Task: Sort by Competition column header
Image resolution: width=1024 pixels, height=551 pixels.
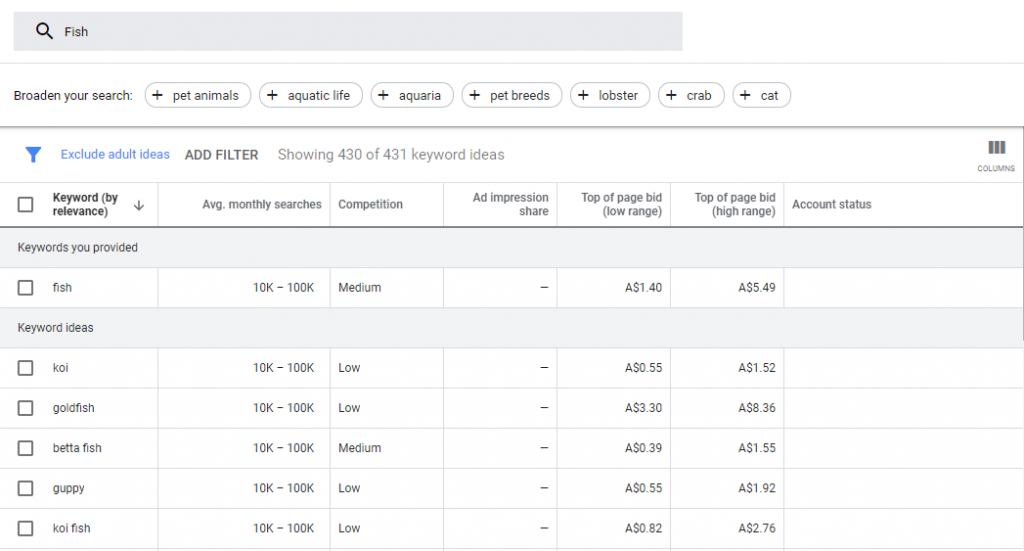Action: pyautogui.click(x=370, y=205)
